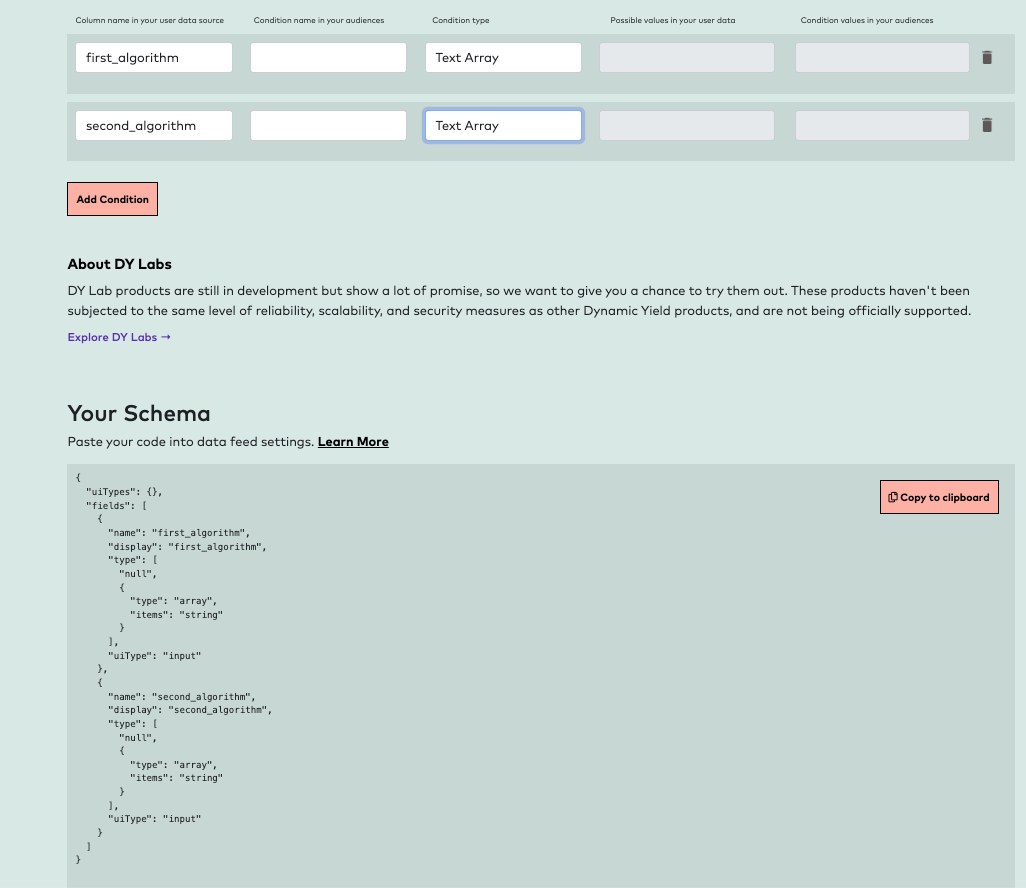Click the "Your Schema" heading

click(139, 414)
